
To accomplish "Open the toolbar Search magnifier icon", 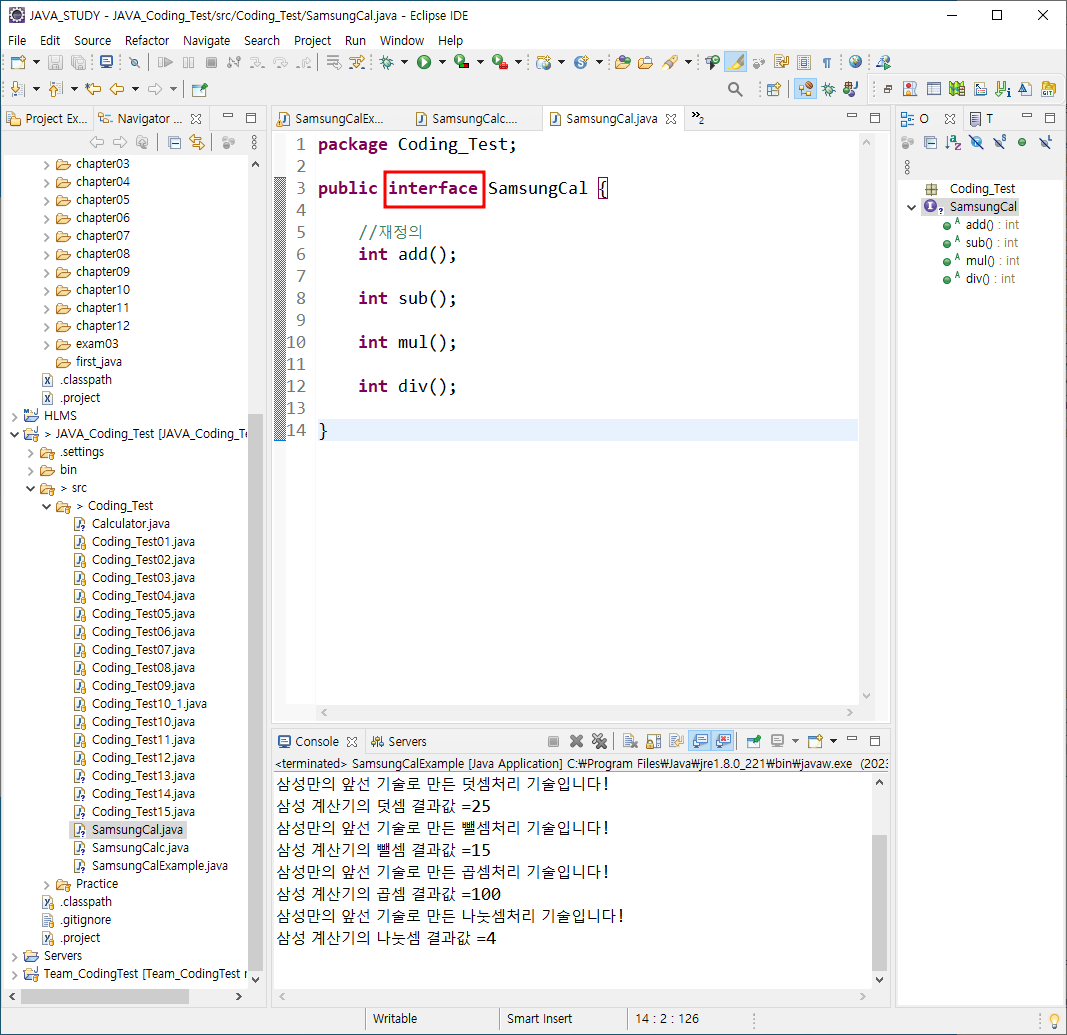I will (x=735, y=89).
